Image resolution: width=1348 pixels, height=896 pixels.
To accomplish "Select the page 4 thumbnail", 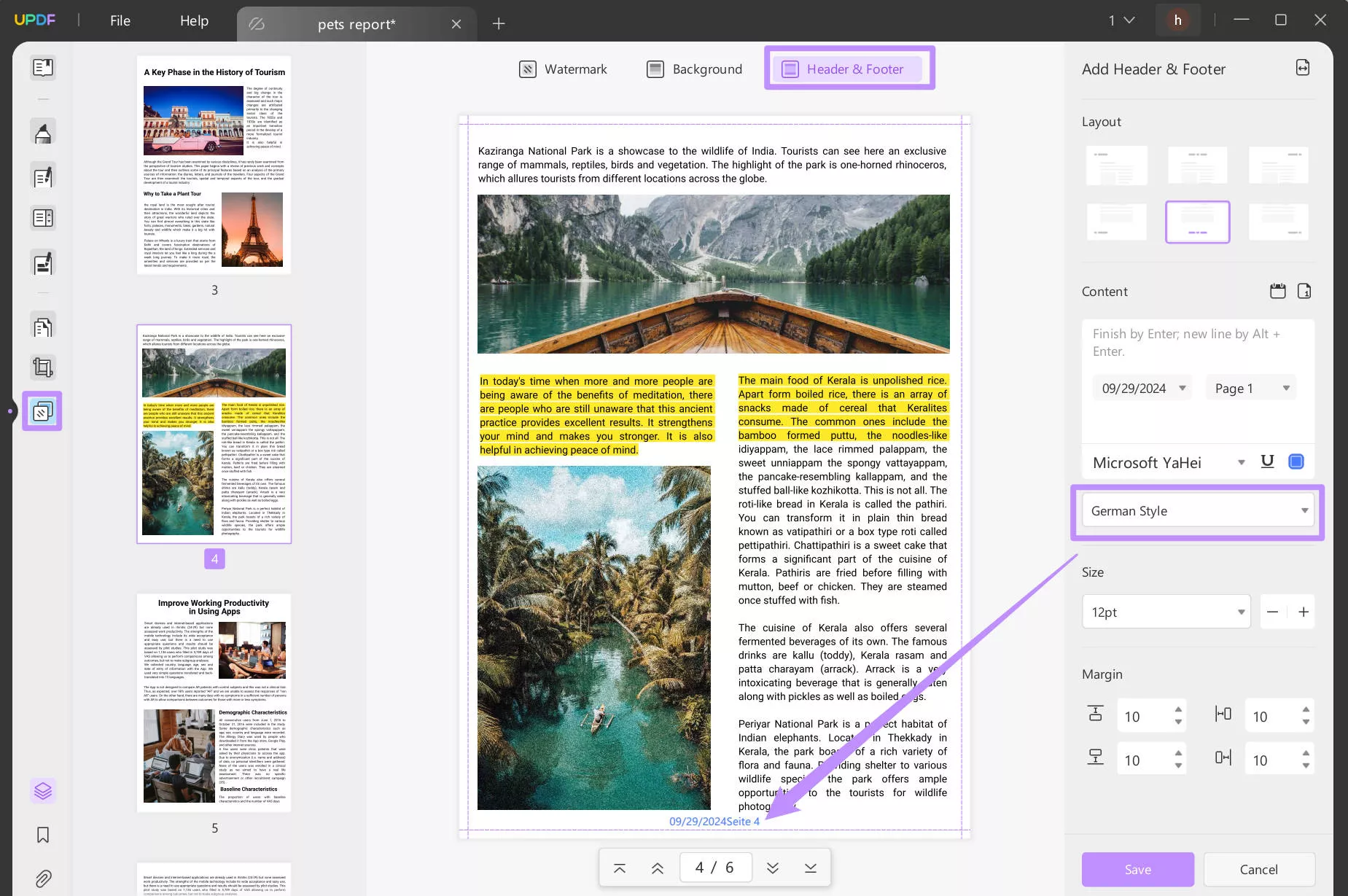I will 214,434.
